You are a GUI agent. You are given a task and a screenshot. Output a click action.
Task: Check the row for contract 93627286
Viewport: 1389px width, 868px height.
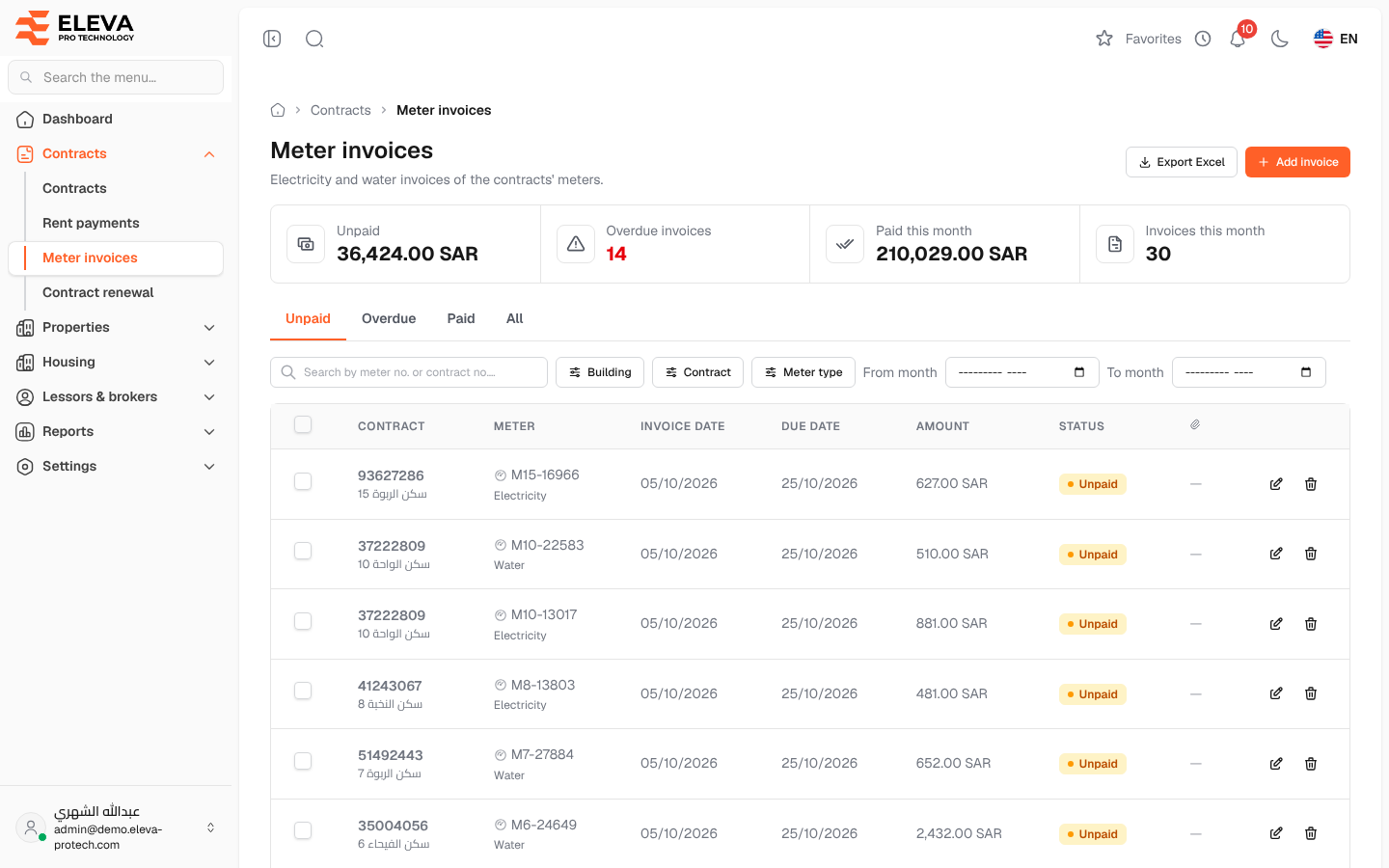(x=303, y=481)
